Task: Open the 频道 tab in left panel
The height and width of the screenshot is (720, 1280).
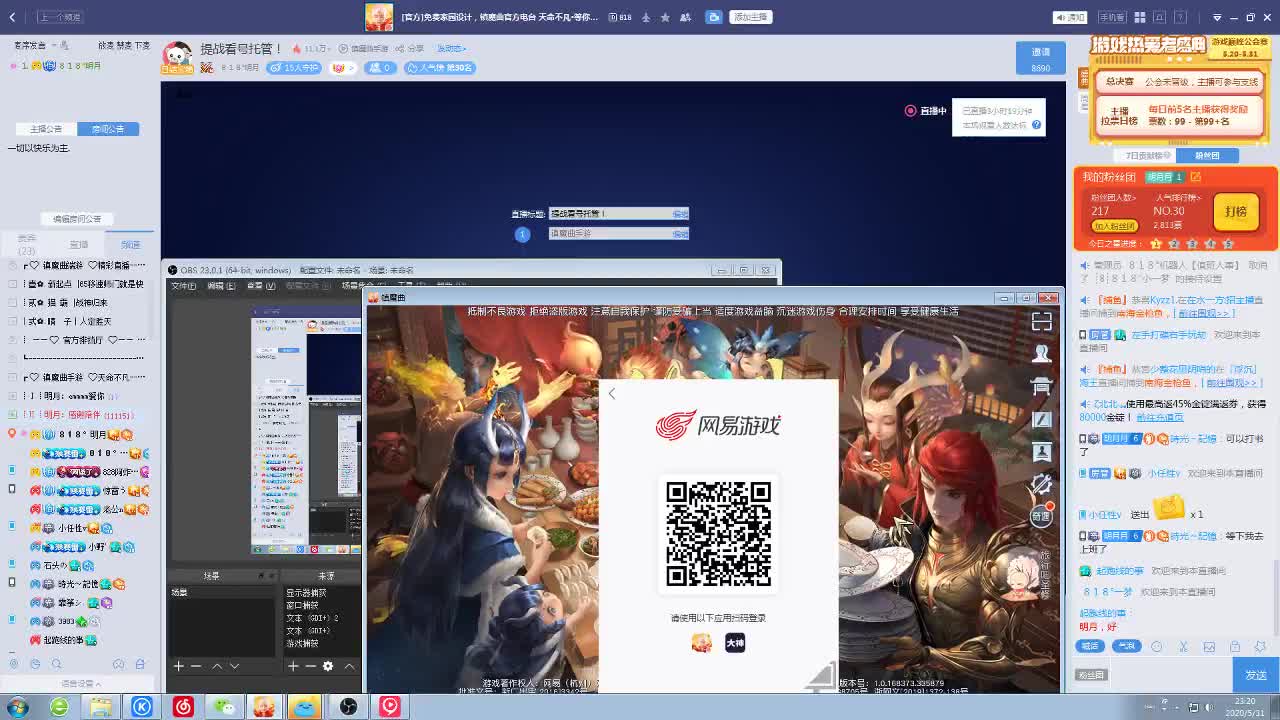Action: 131,244
